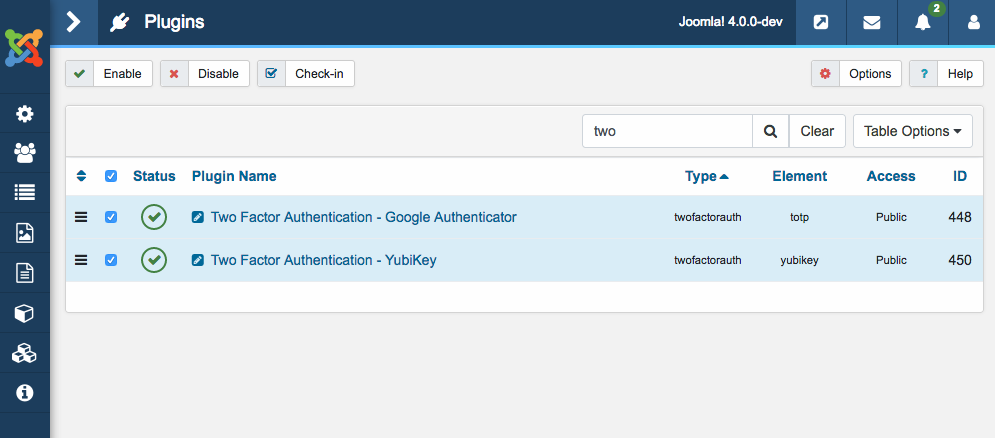Click the Enable toolbar button
The image size is (995, 438).
[109, 74]
